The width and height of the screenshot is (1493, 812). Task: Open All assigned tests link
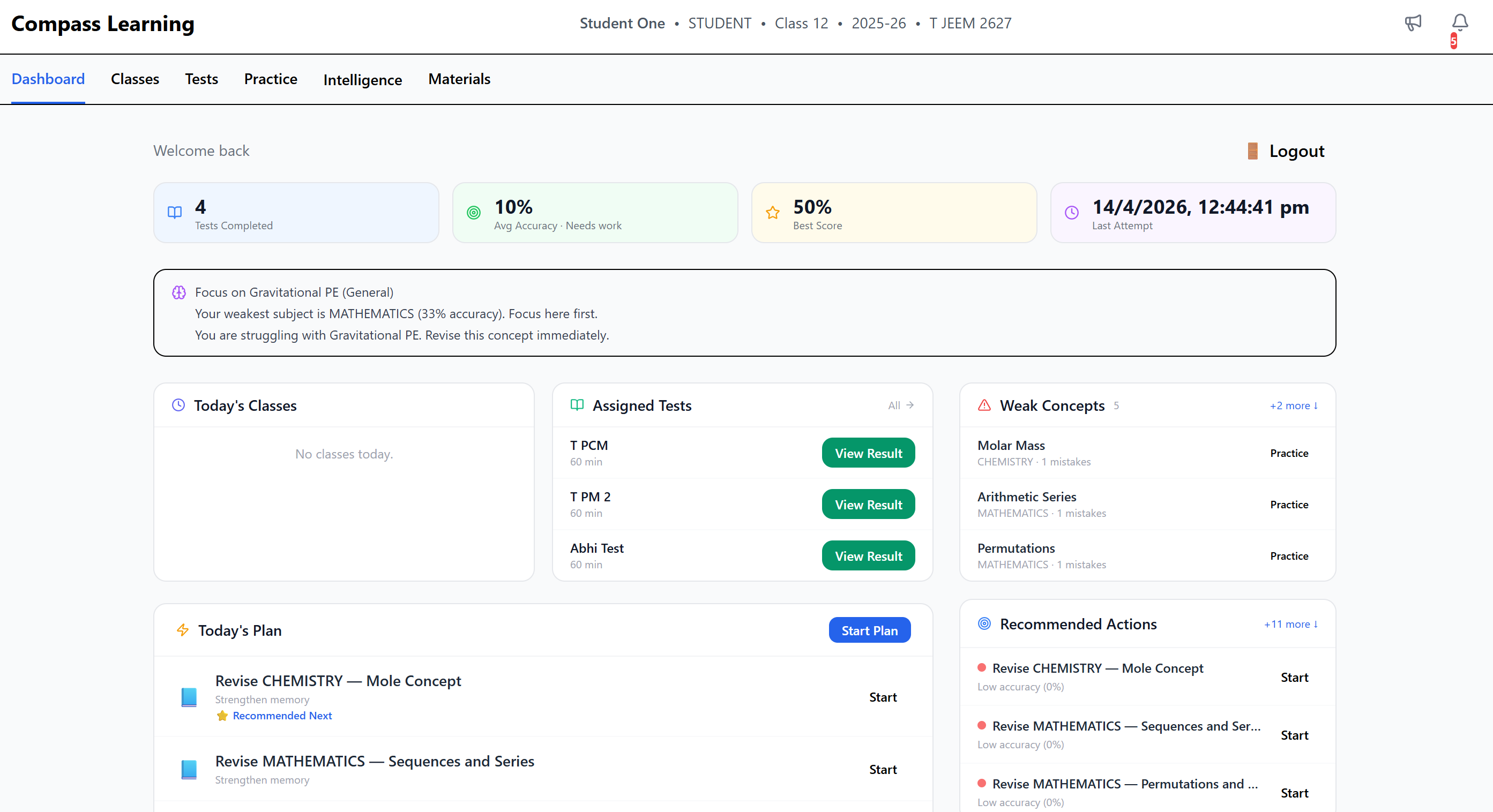(x=901, y=405)
